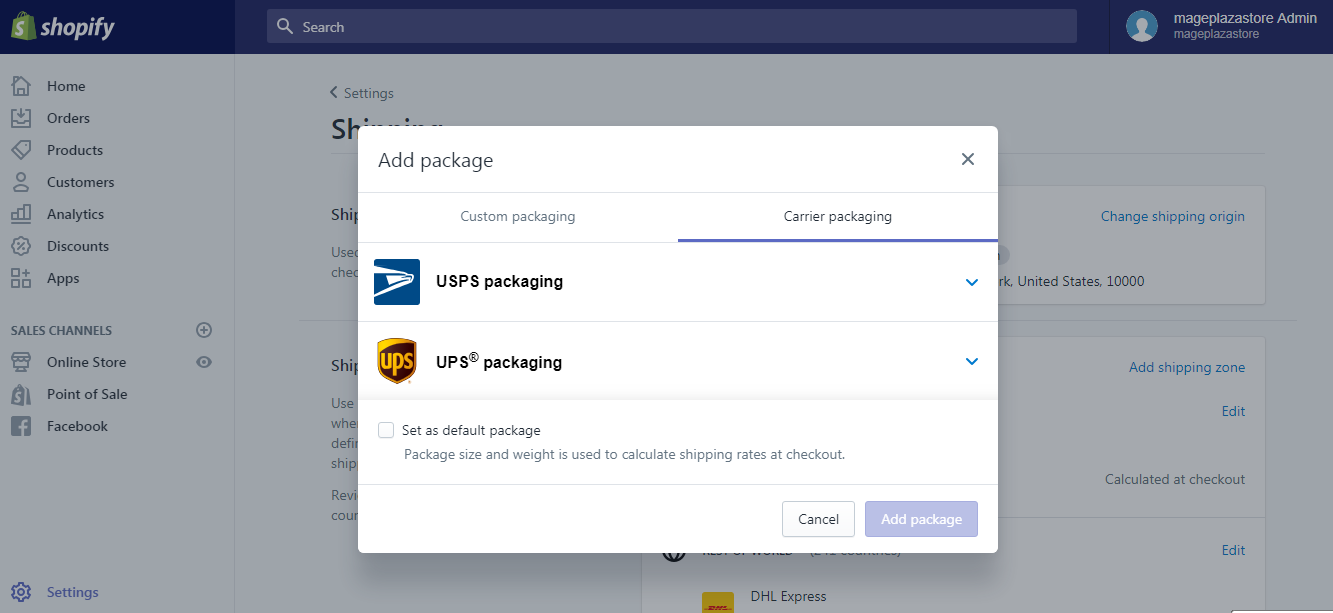1333x613 pixels.
Task: Click the admin account avatar
Action: [x=1142, y=27]
